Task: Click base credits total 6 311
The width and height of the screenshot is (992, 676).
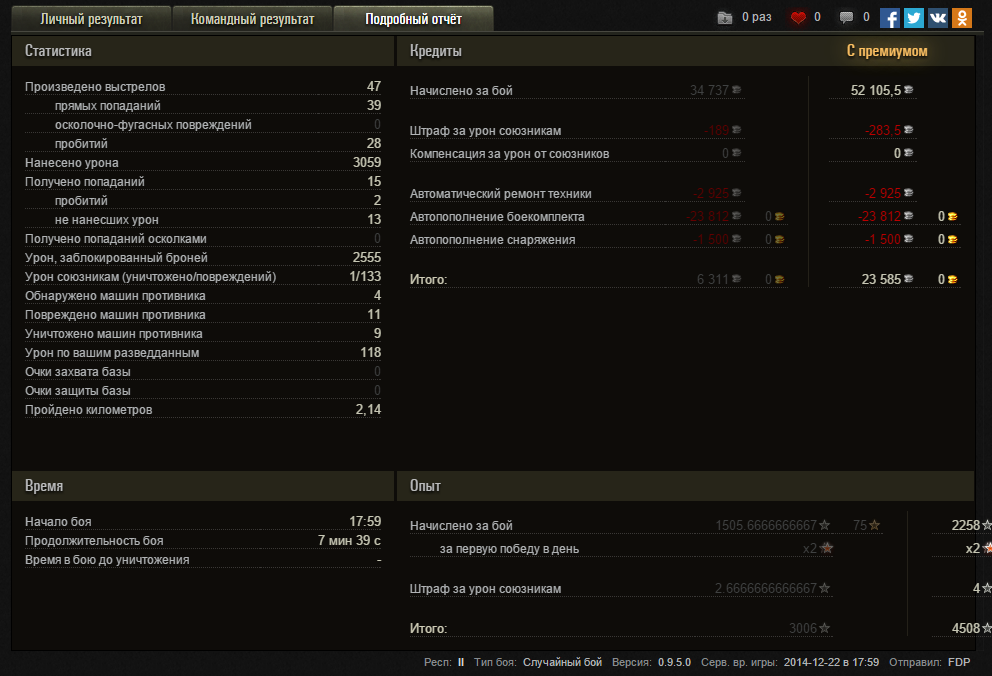Action: [712, 279]
